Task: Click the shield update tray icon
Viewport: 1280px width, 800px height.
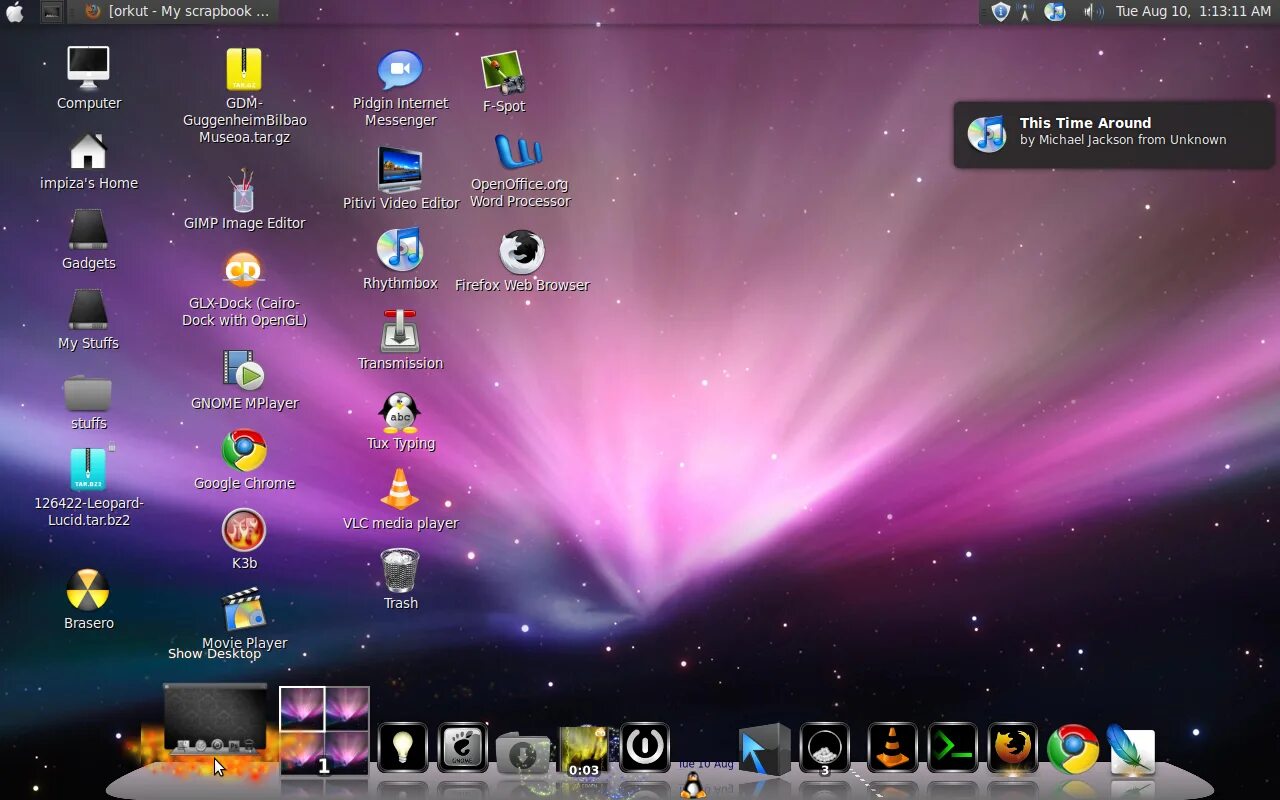Action: point(1000,11)
